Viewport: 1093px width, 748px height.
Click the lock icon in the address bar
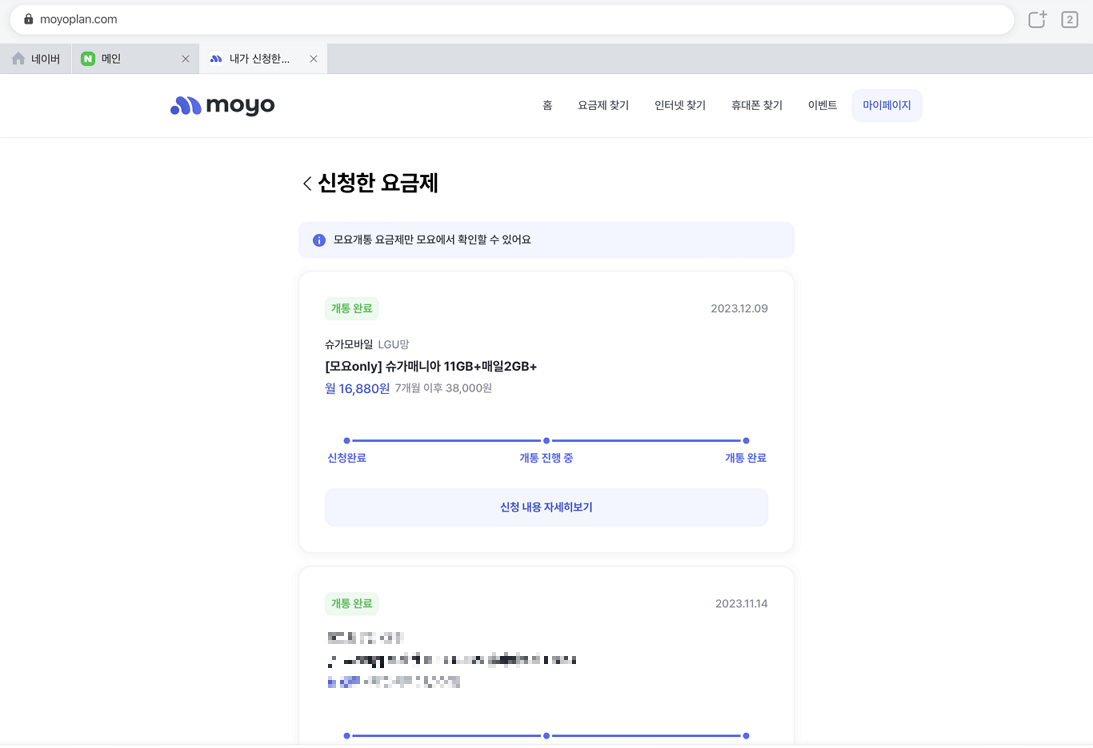pos(29,19)
